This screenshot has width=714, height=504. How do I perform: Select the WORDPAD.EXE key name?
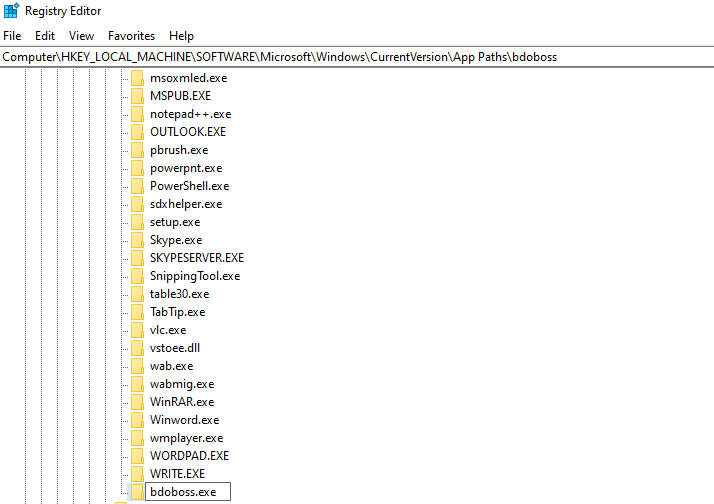[189, 456]
